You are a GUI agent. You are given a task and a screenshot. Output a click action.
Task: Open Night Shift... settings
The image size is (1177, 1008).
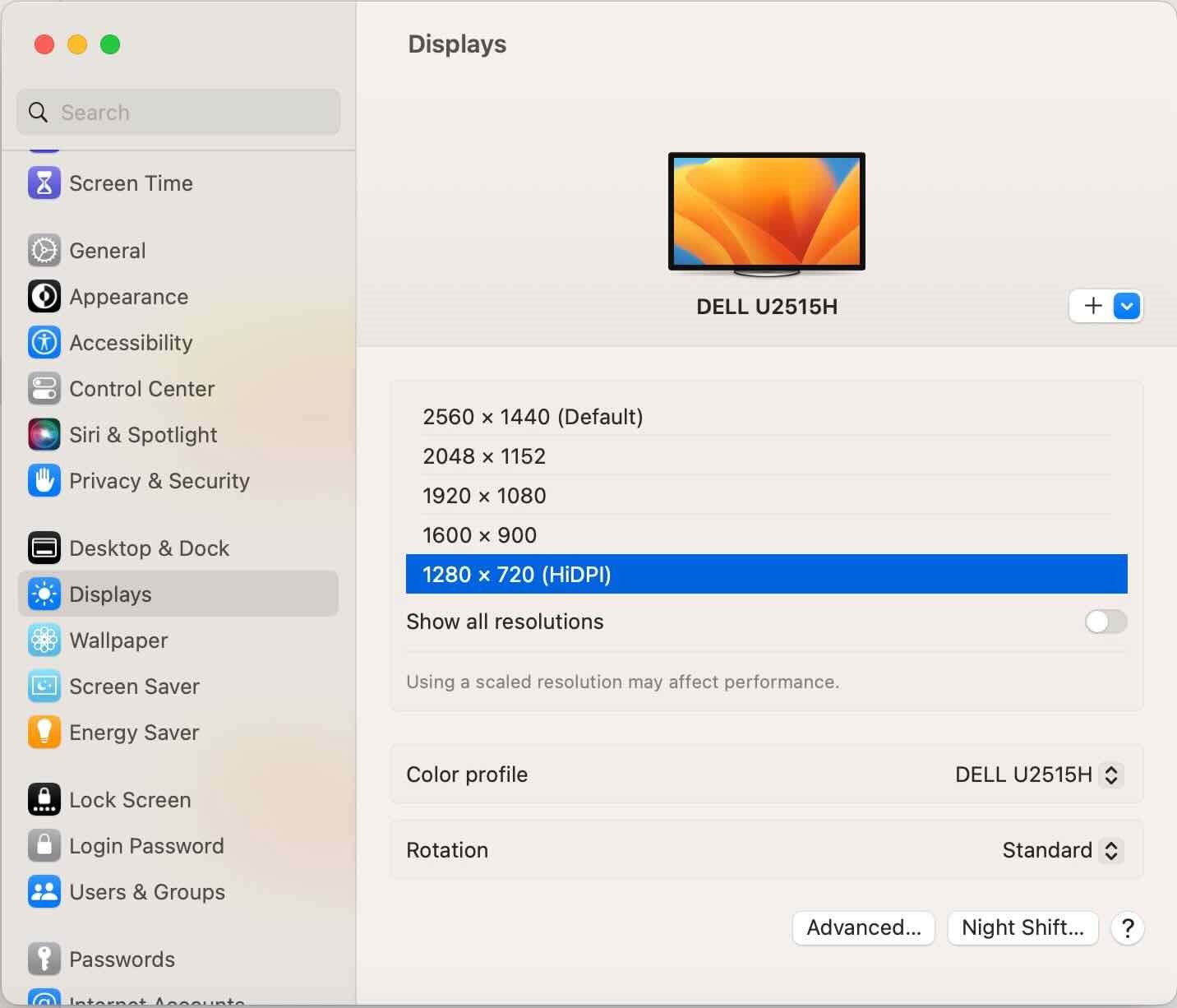point(1022,928)
